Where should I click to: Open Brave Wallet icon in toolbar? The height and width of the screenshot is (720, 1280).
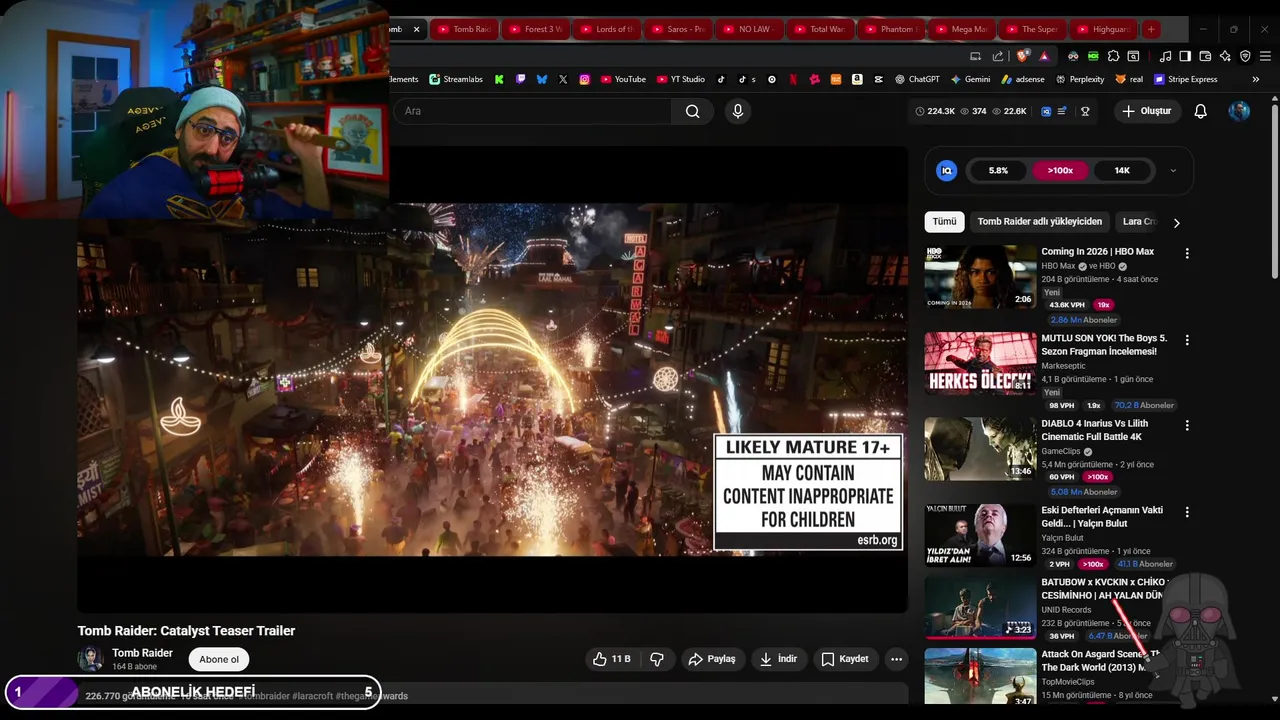[1205, 56]
